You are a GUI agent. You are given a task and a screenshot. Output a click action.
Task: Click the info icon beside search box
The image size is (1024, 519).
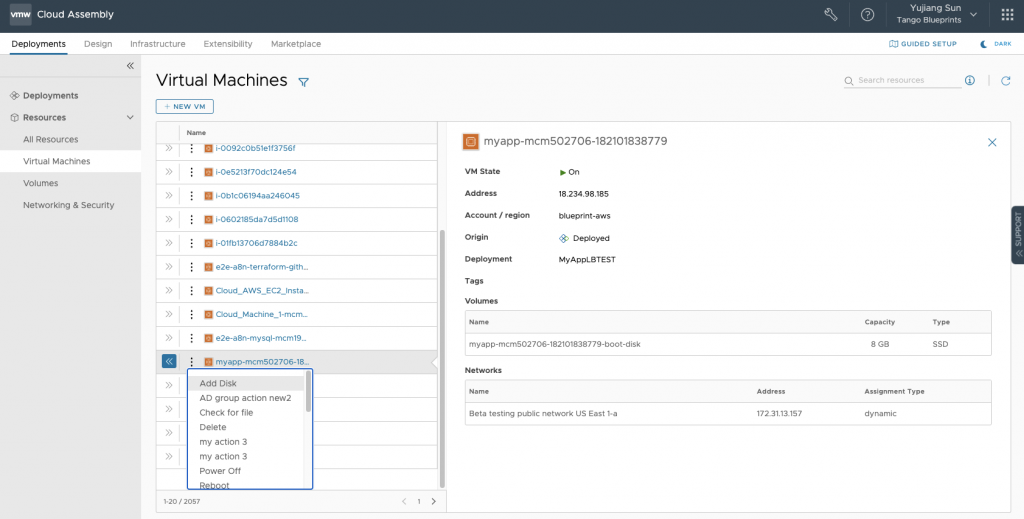pyautogui.click(x=969, y=81)
